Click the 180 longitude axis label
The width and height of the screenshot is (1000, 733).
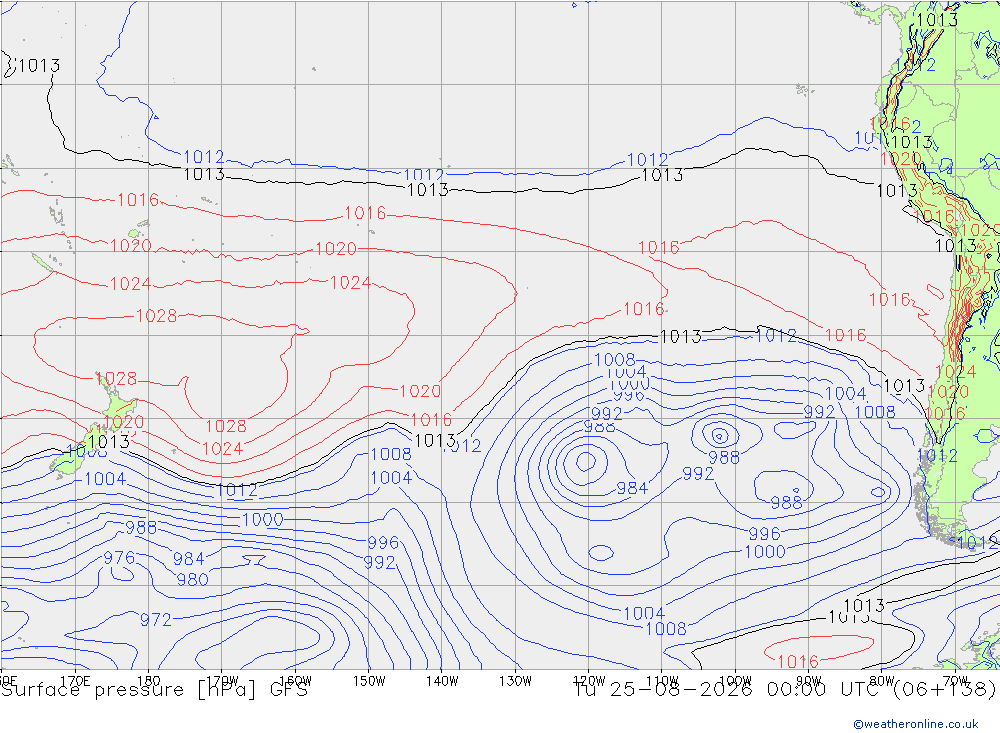click(x=149, y=681)
